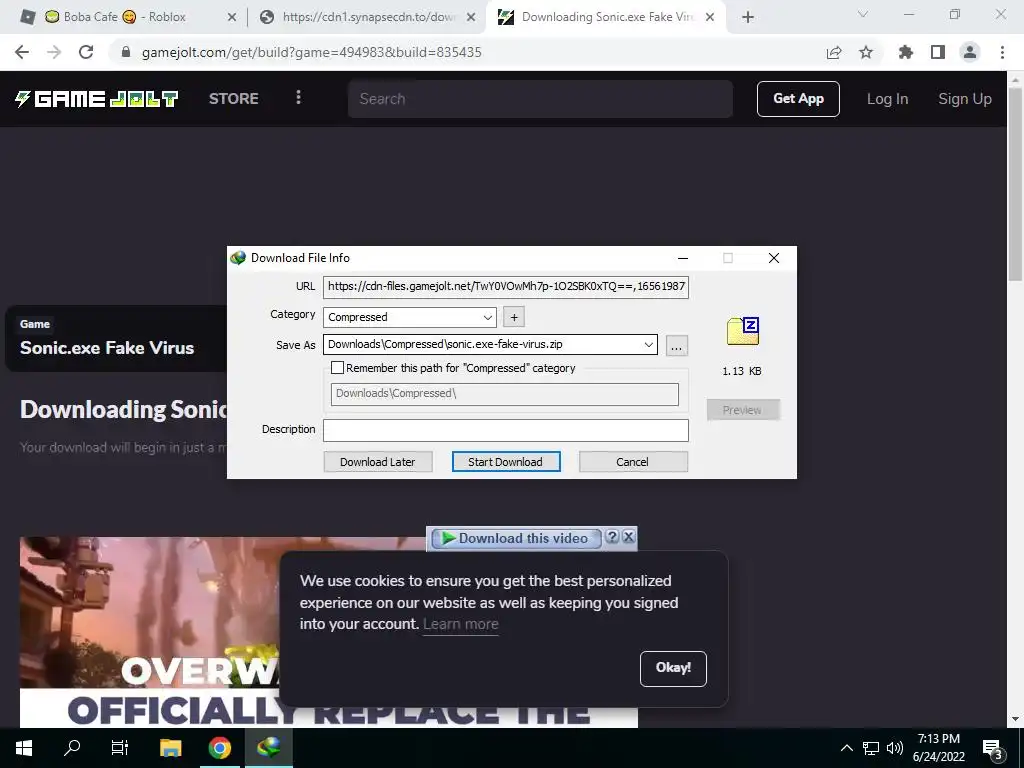Click the Get App button
This screenshot has height=768, width=1024.
(x=798, y=99)
